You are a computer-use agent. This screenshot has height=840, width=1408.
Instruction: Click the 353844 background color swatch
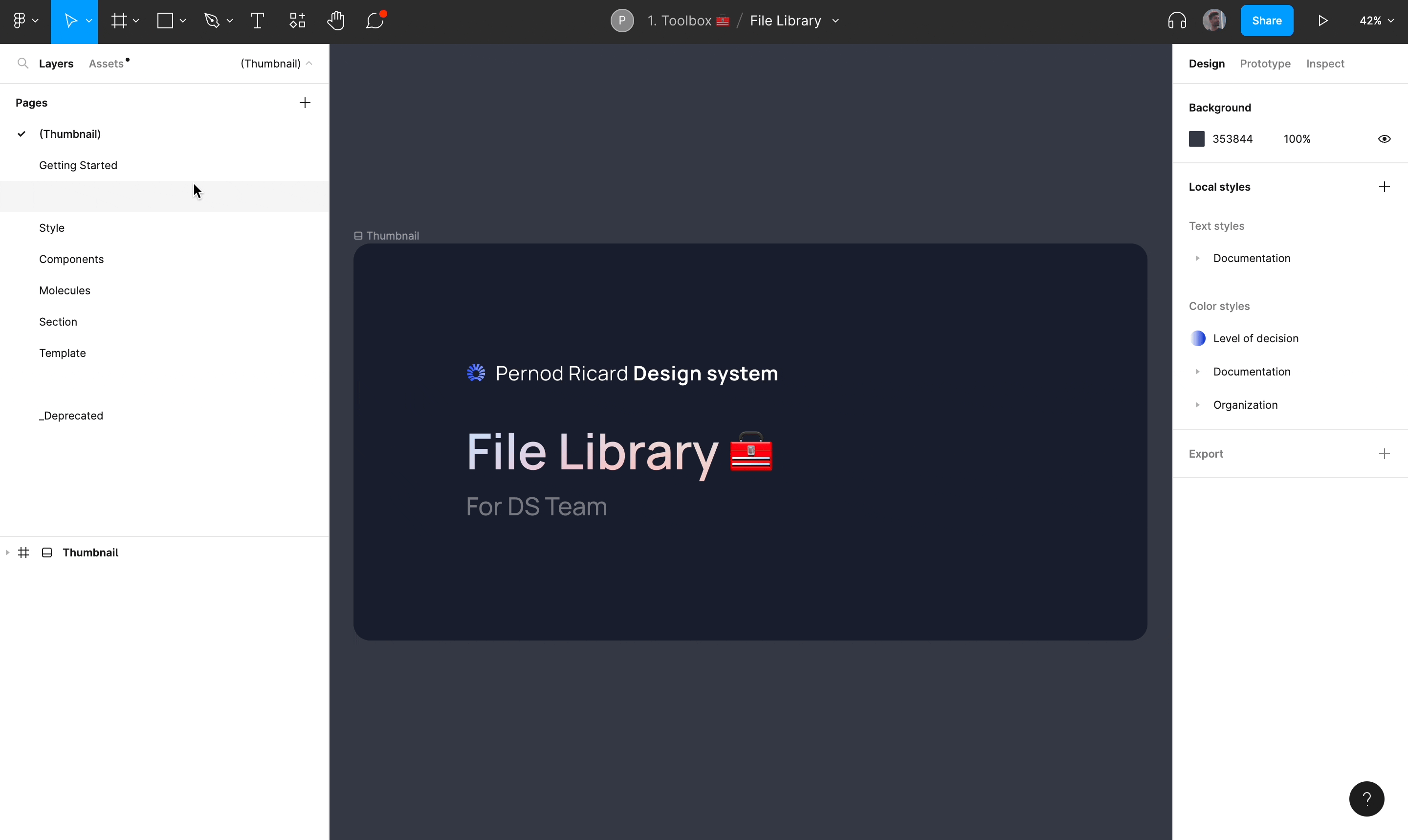coord(1196,139)
